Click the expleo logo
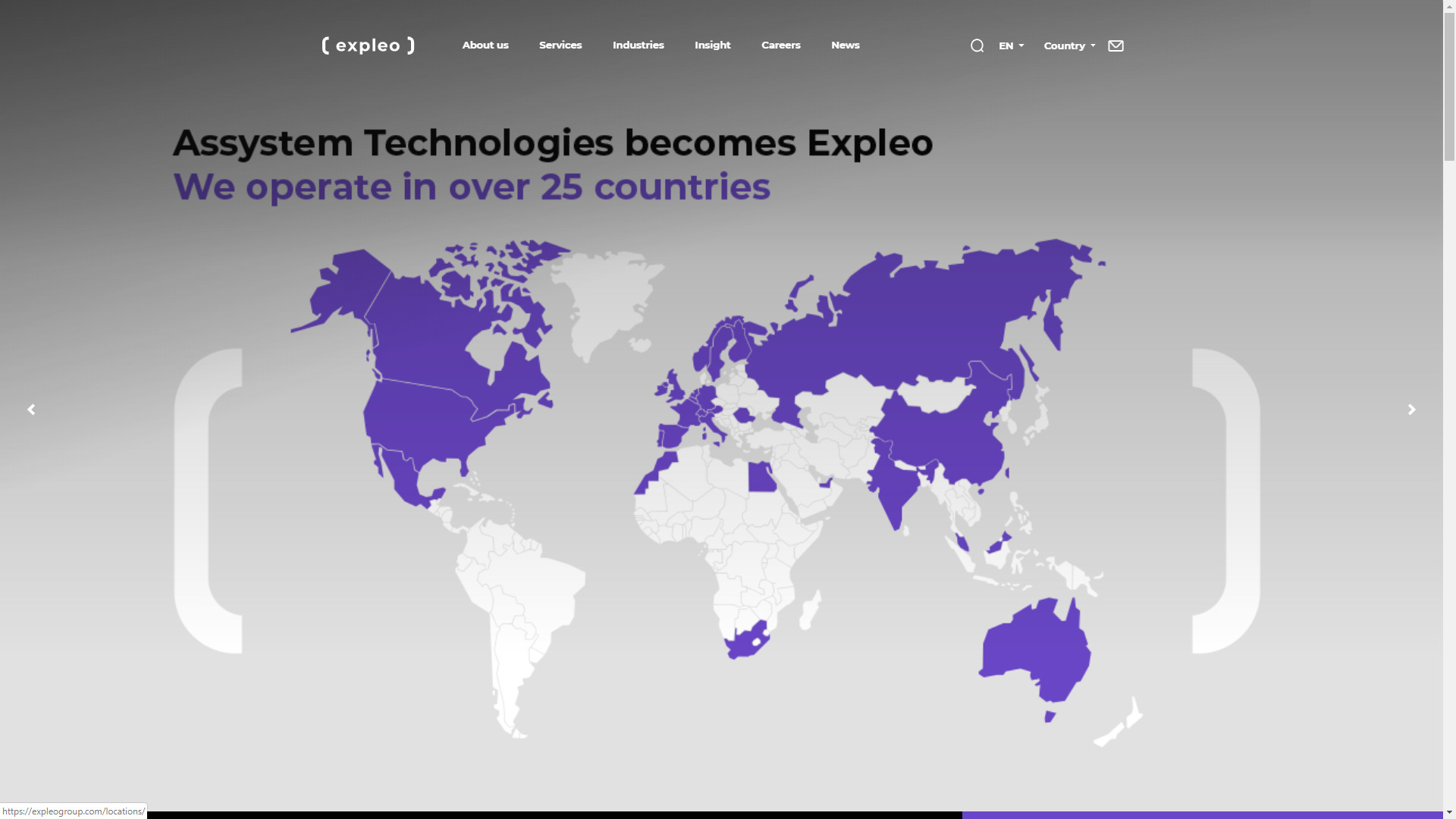1456x819 pixels. [368, 45]
